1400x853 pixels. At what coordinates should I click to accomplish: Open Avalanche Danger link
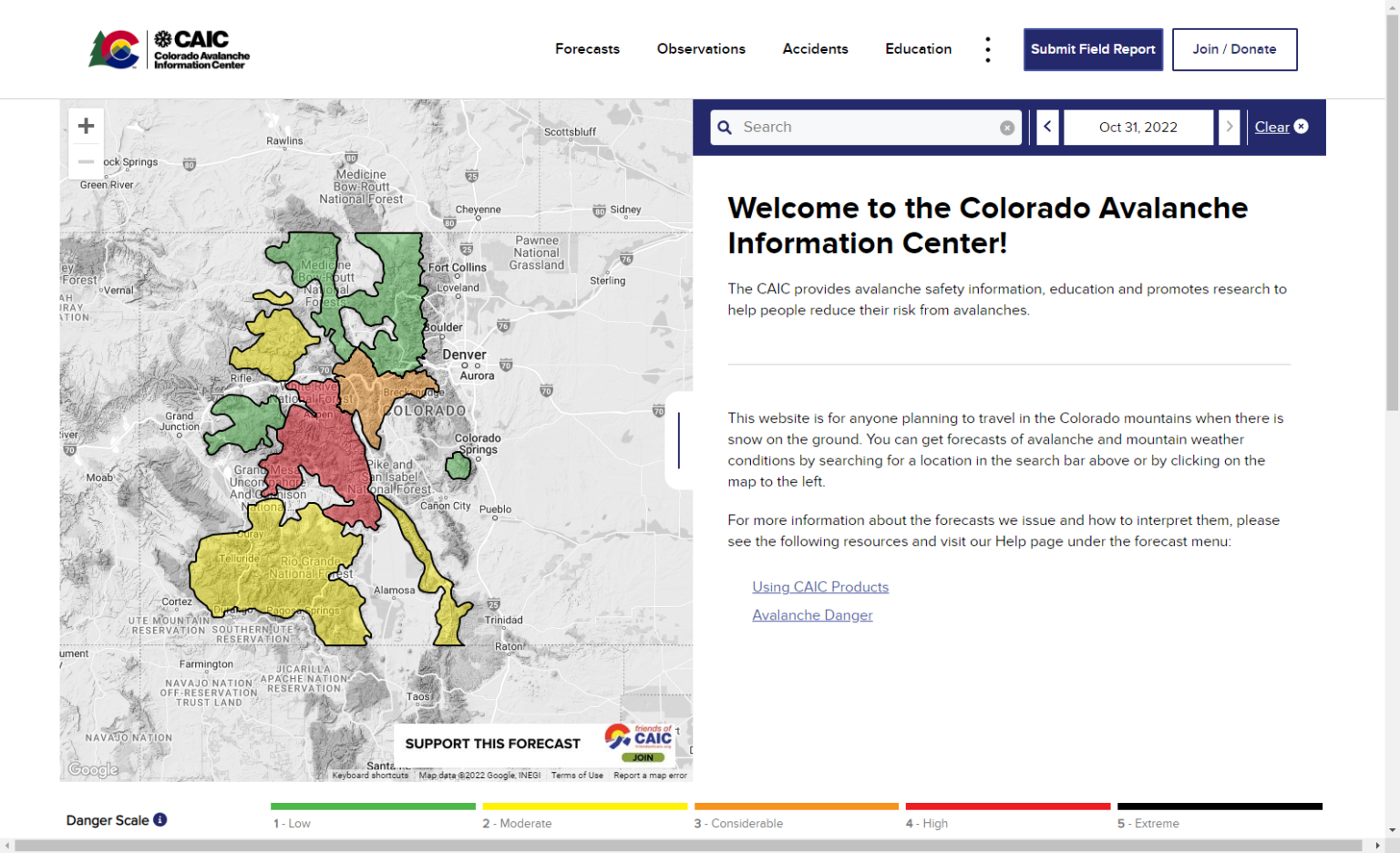pyautogui.click(x=812, y=615)
